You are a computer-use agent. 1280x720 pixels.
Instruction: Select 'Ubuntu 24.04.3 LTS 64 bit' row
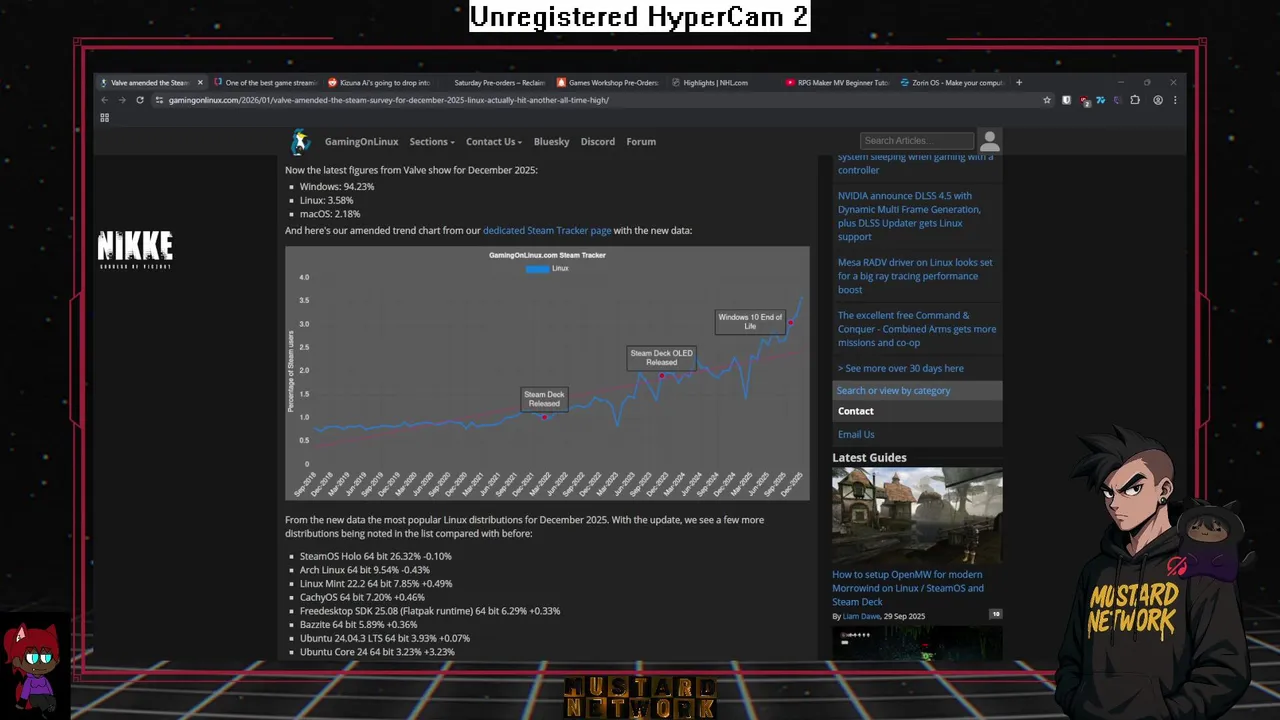coord(385,638)
